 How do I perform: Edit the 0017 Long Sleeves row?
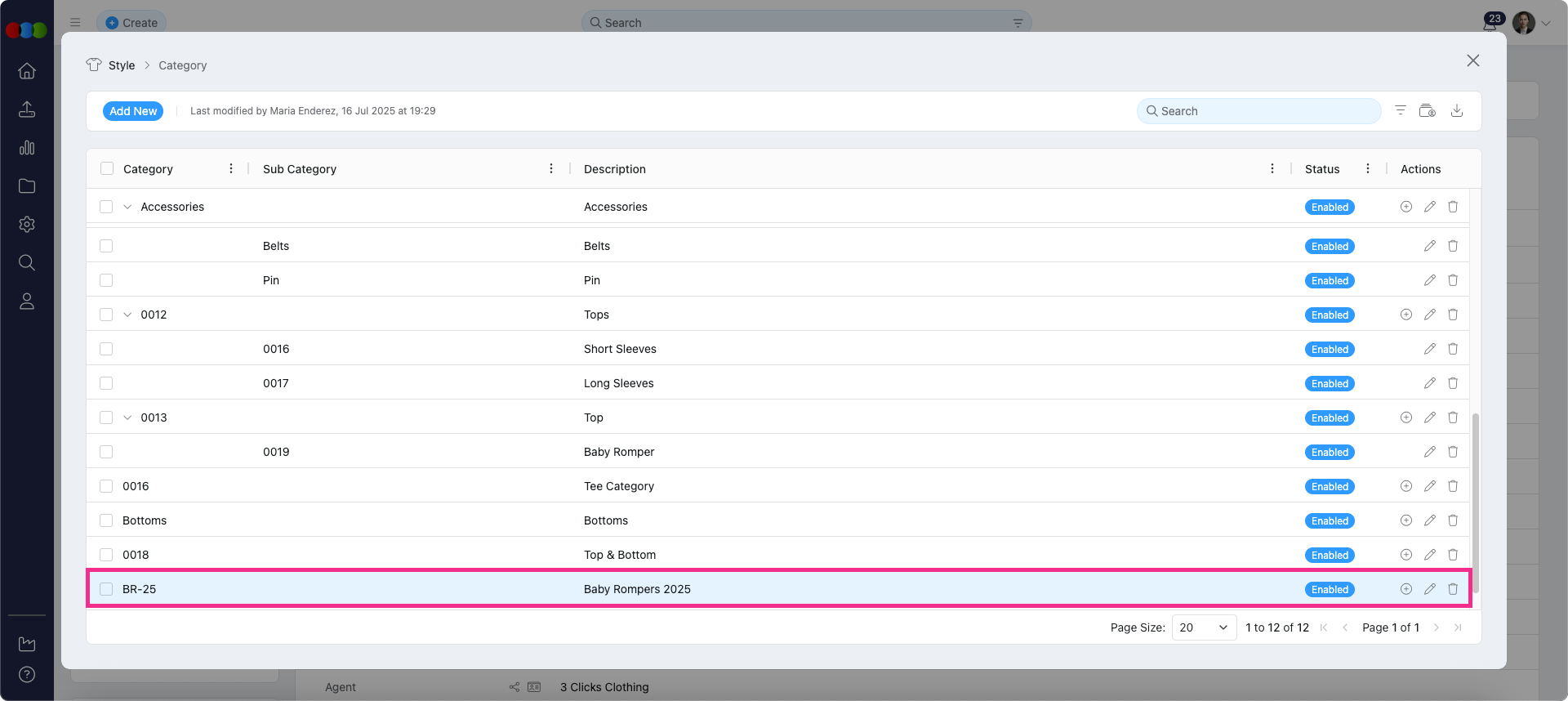pos(1429,383)
